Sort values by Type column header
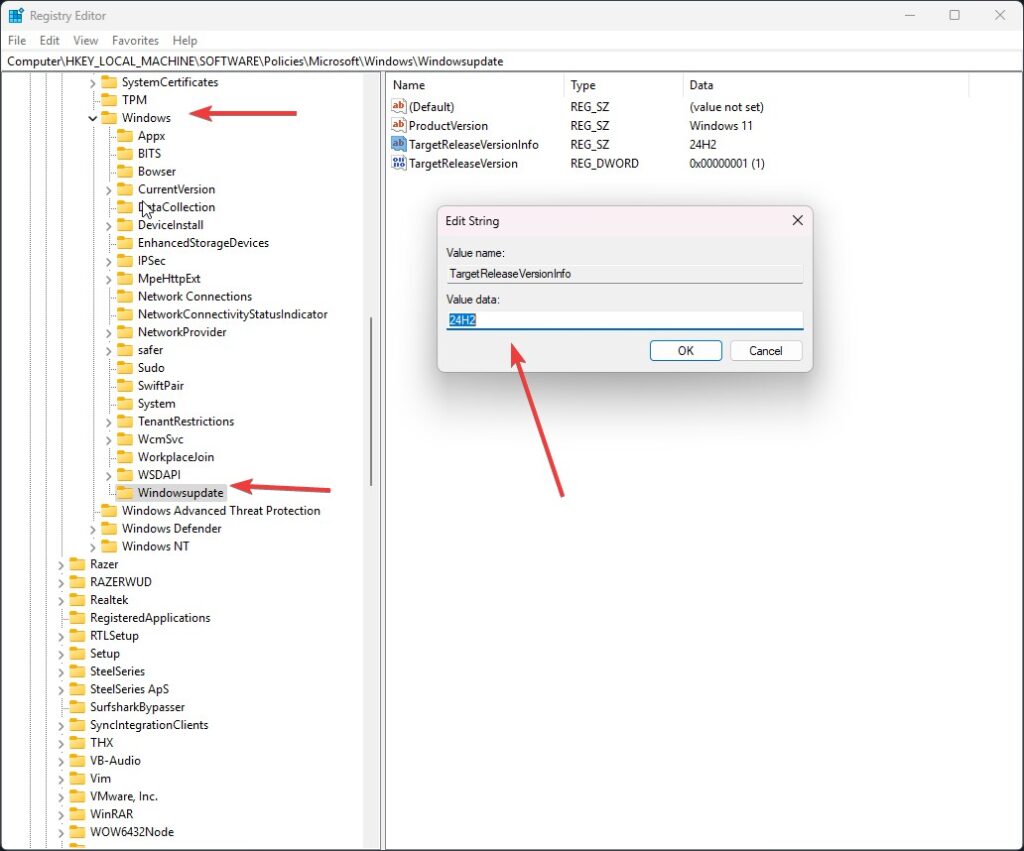The width and height of the screenshot is (1024, 851). pyautogui.click(x=623, y=85)
